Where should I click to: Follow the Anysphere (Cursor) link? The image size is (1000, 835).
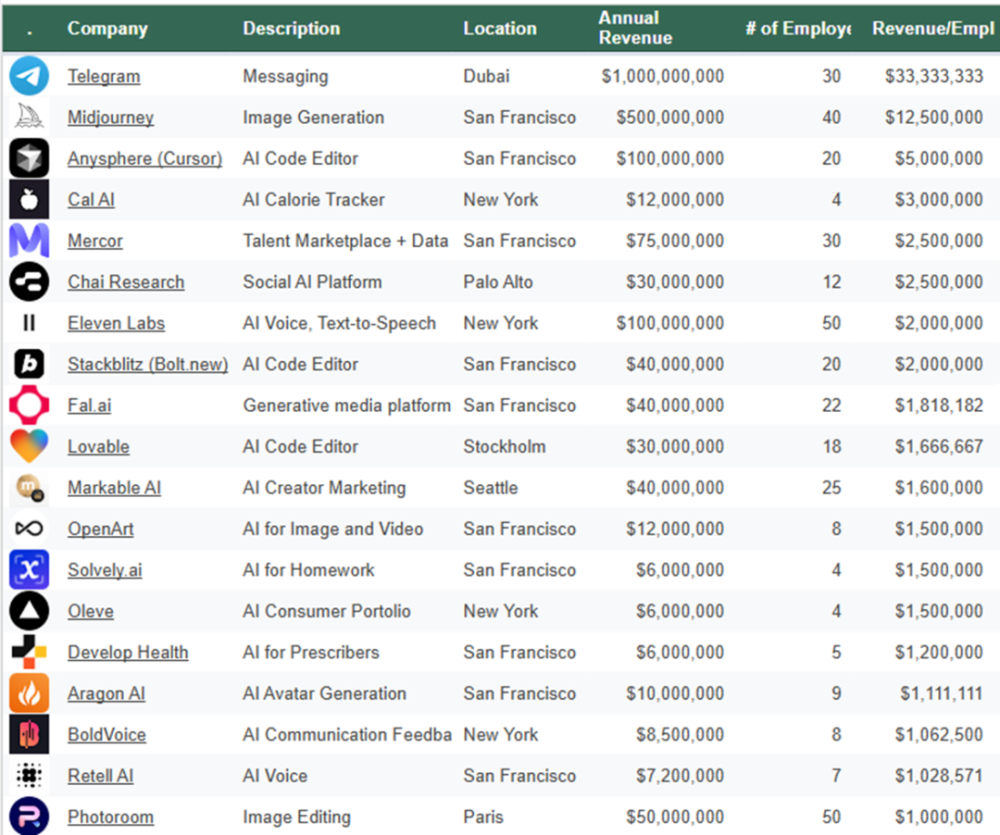[145, 159]
